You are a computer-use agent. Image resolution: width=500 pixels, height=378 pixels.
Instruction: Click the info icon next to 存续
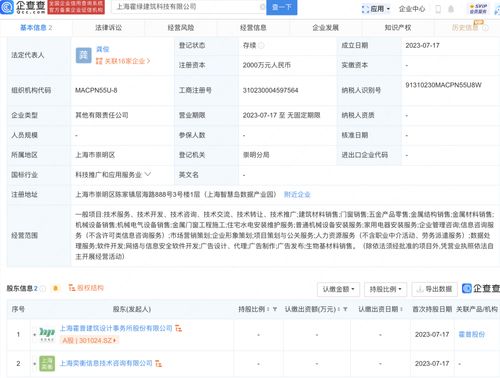[x=261, y=45]
